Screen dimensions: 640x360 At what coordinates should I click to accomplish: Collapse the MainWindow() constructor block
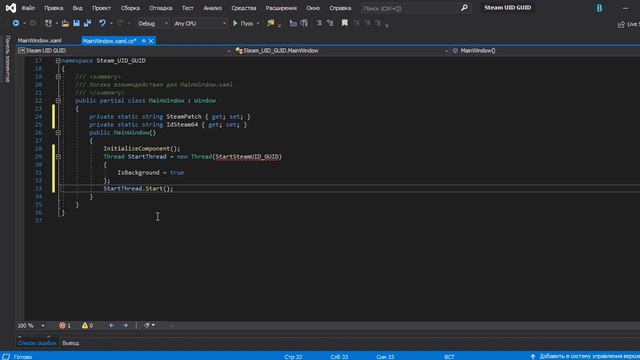click(58, 132)
